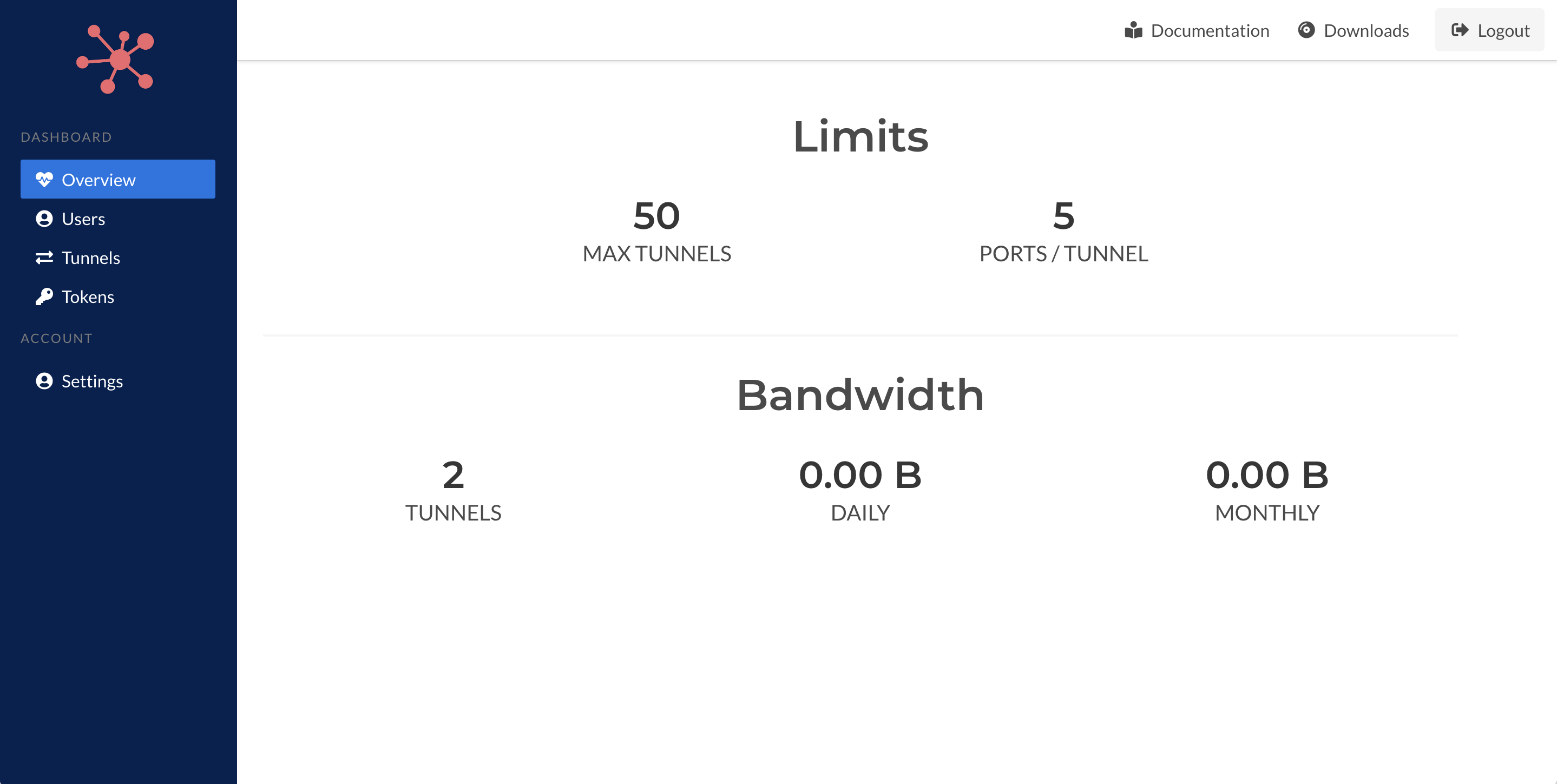Image resolution: width=1557 pixels, height=784 pixels.
Task: Click the red network hub logo
Action: (x=115, y=59)
